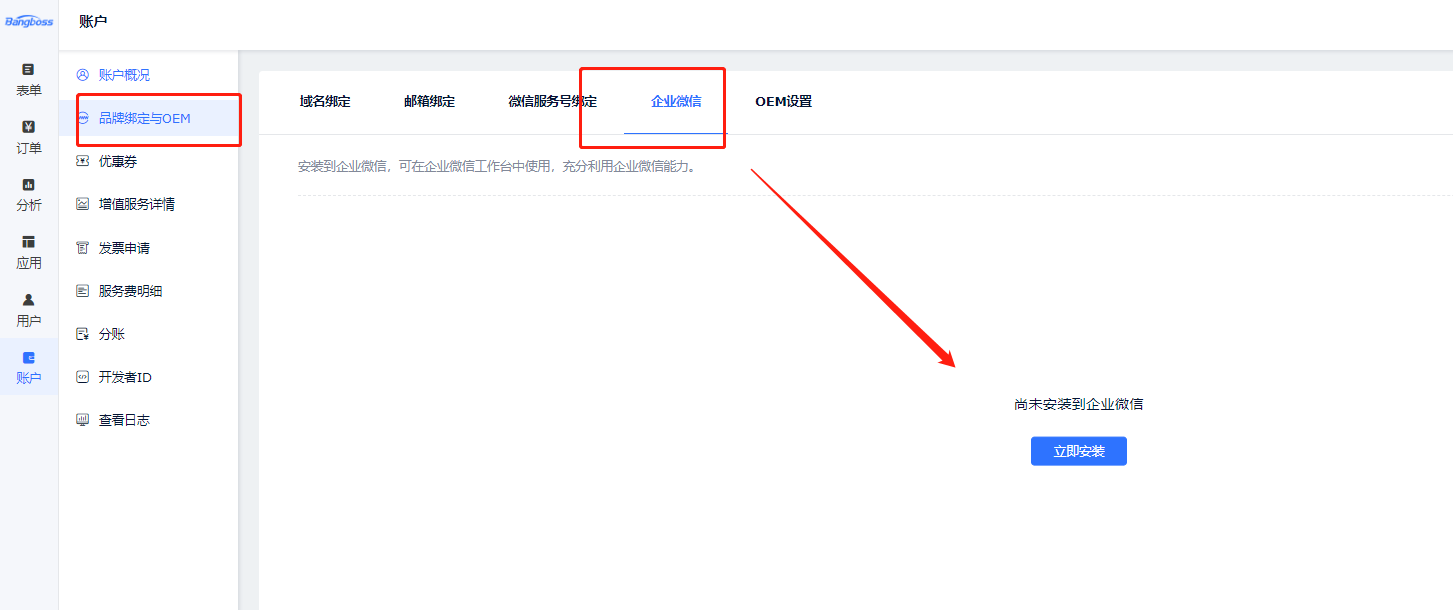
Task: Open the 应用 apps icon in sidebar
Action: tap(28, 242)
